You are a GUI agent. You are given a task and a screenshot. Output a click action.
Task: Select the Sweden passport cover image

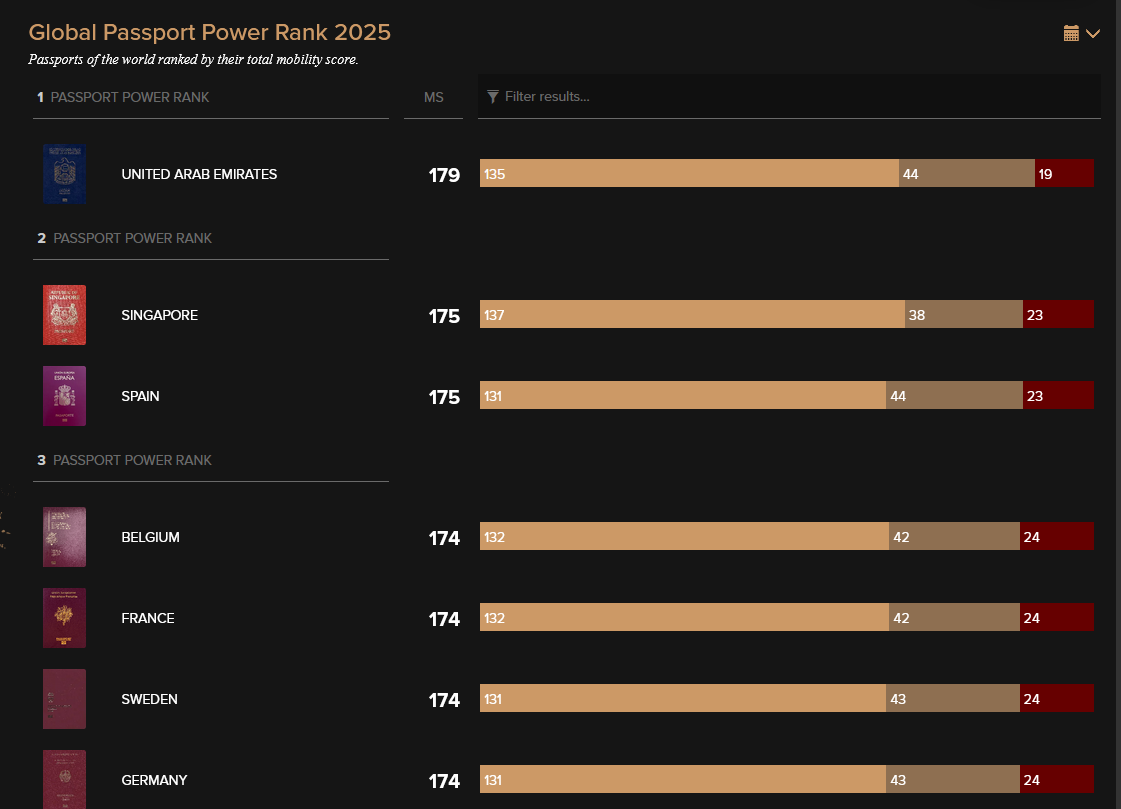pos(64,699)
